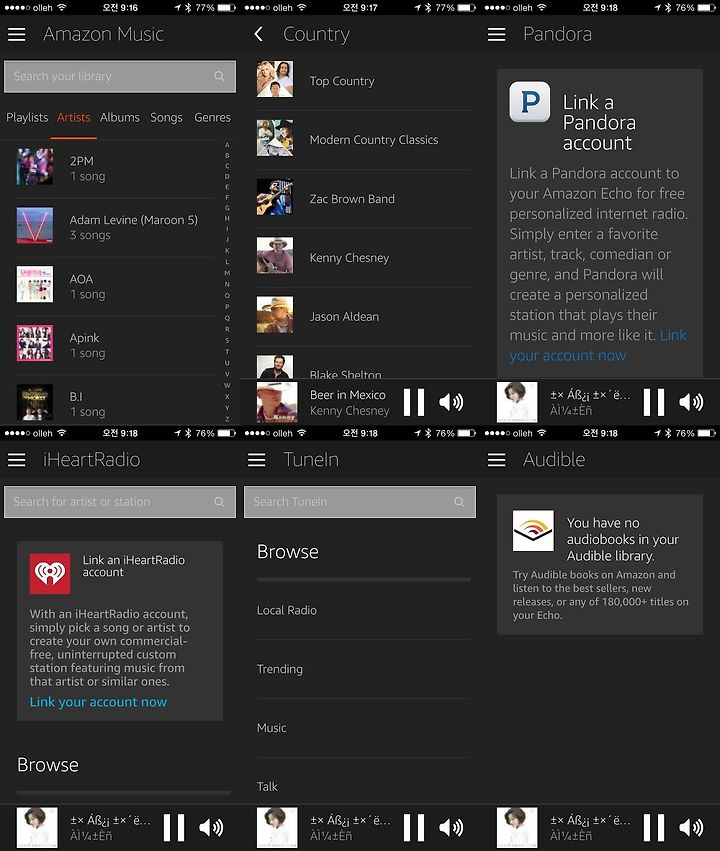Tap Now Playing album art on Pandora screen

(x=517, y=402)
